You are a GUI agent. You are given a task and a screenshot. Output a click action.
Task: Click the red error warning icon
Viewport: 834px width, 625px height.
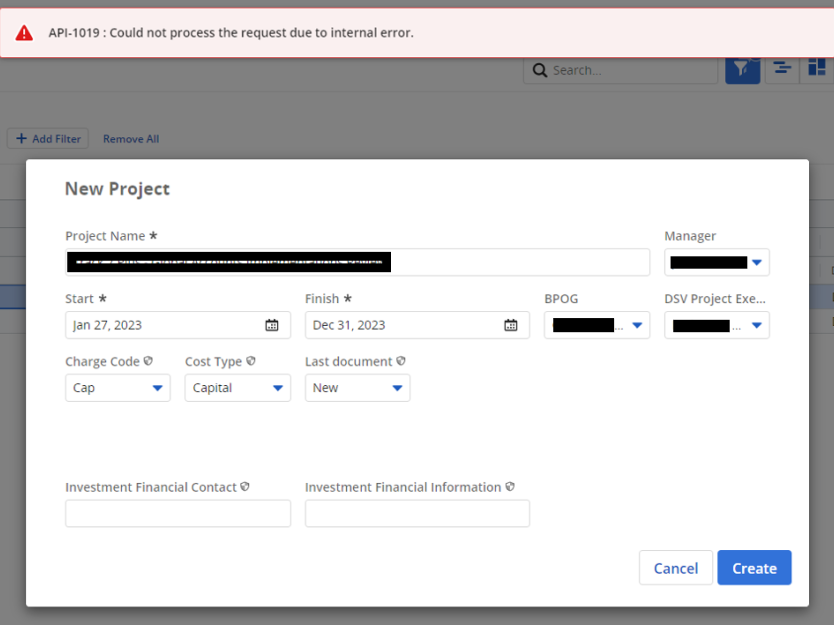pos(24,33)
